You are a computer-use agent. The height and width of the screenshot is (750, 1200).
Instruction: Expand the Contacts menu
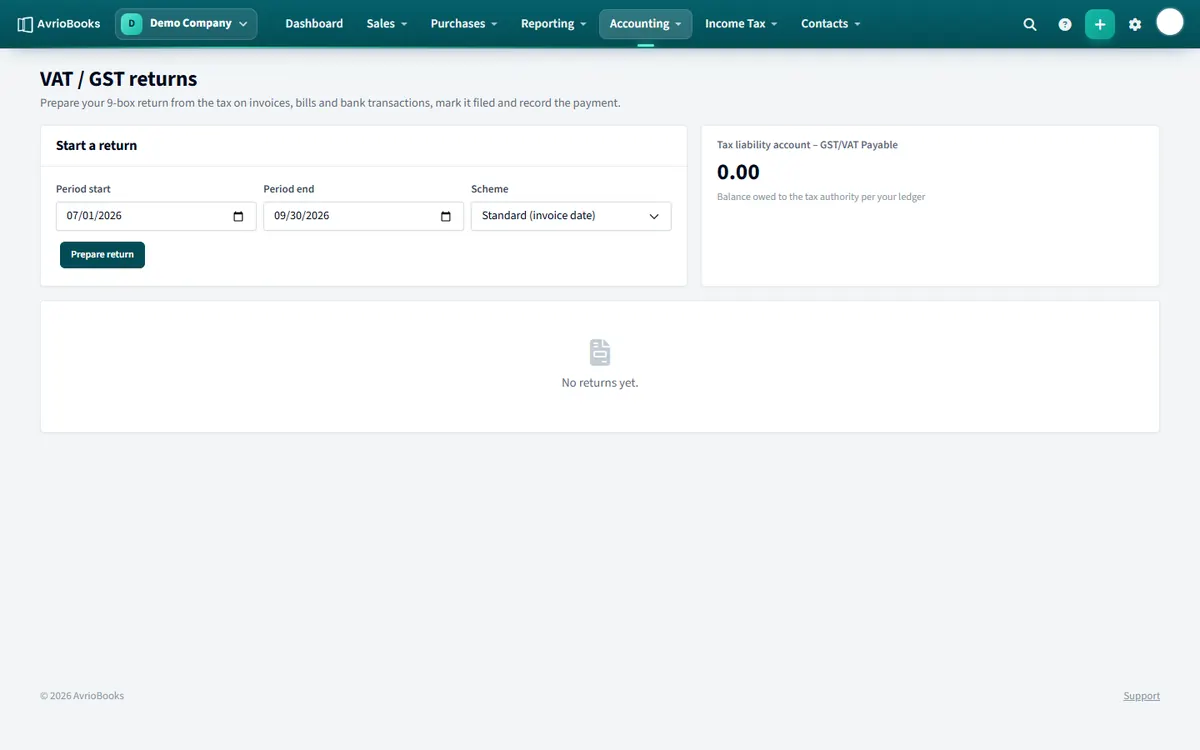[x=830, y=24]
